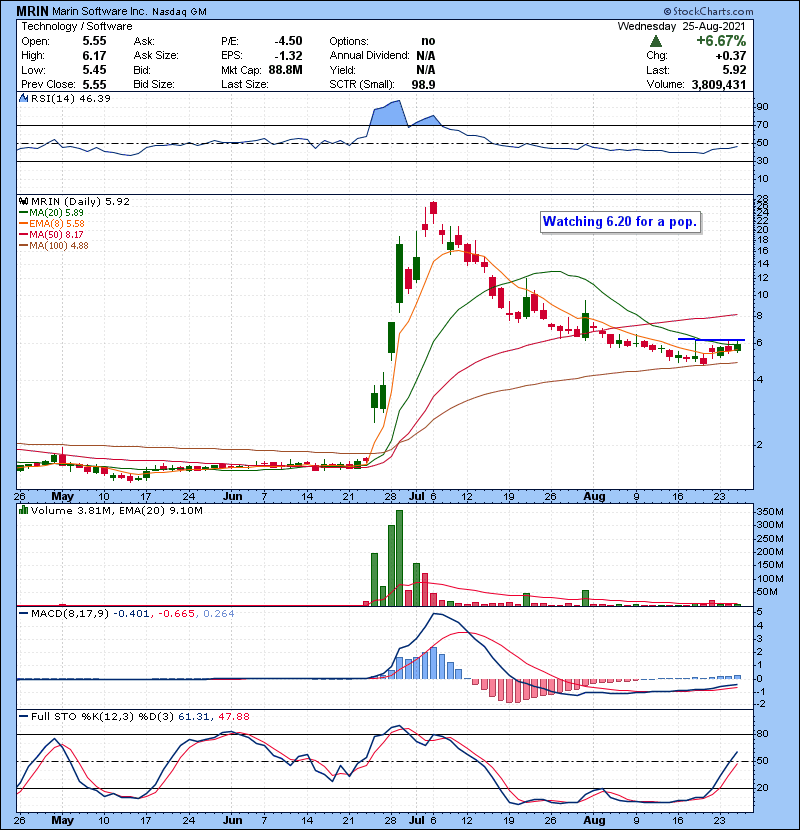Viewport: 800px width, 830px height.
Task: Select the MACD signal value -0.665
Action: point(176,614)
